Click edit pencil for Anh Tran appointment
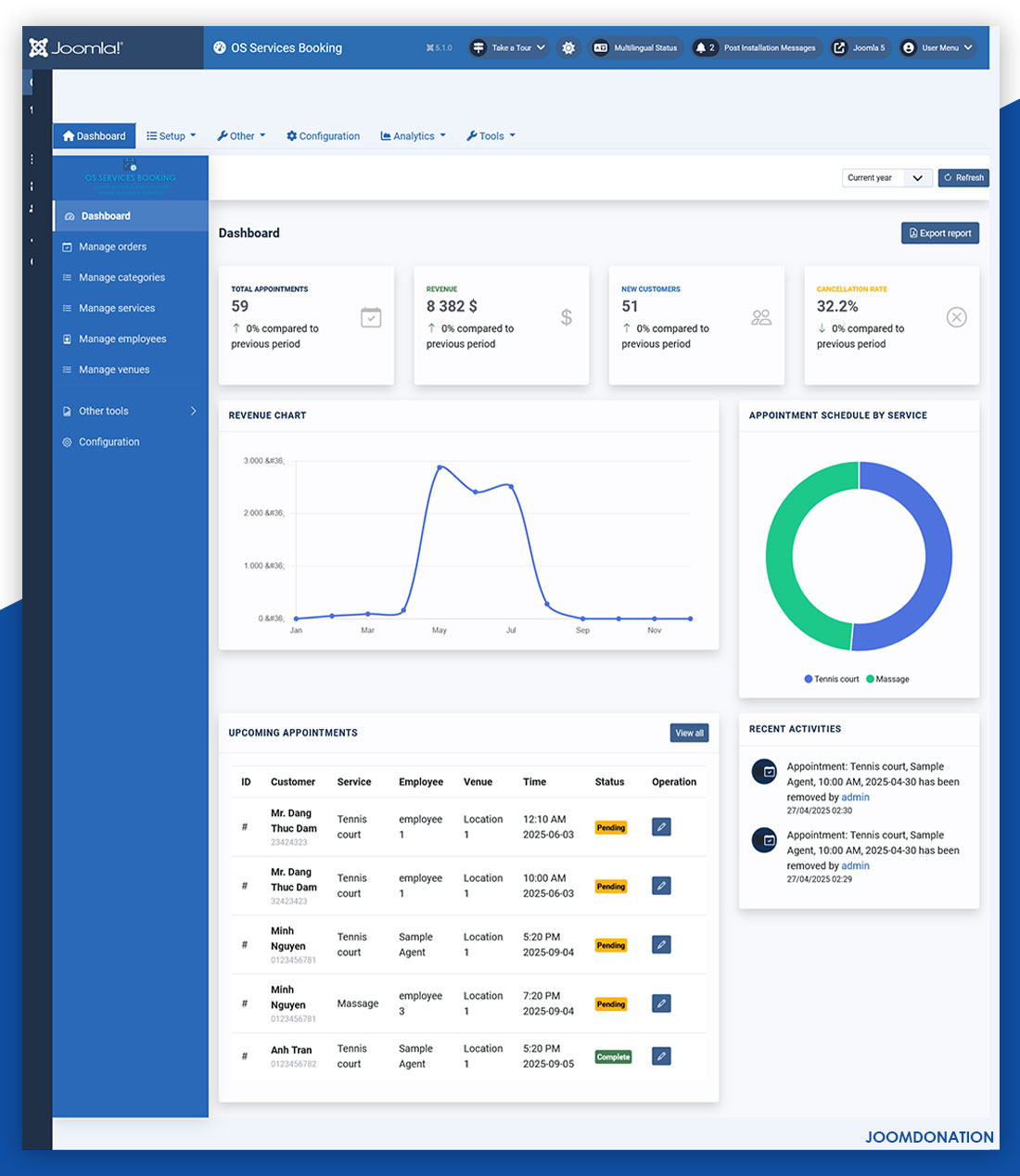Viewport: 1020px width, 1176px height. (x=661, y=1056)
